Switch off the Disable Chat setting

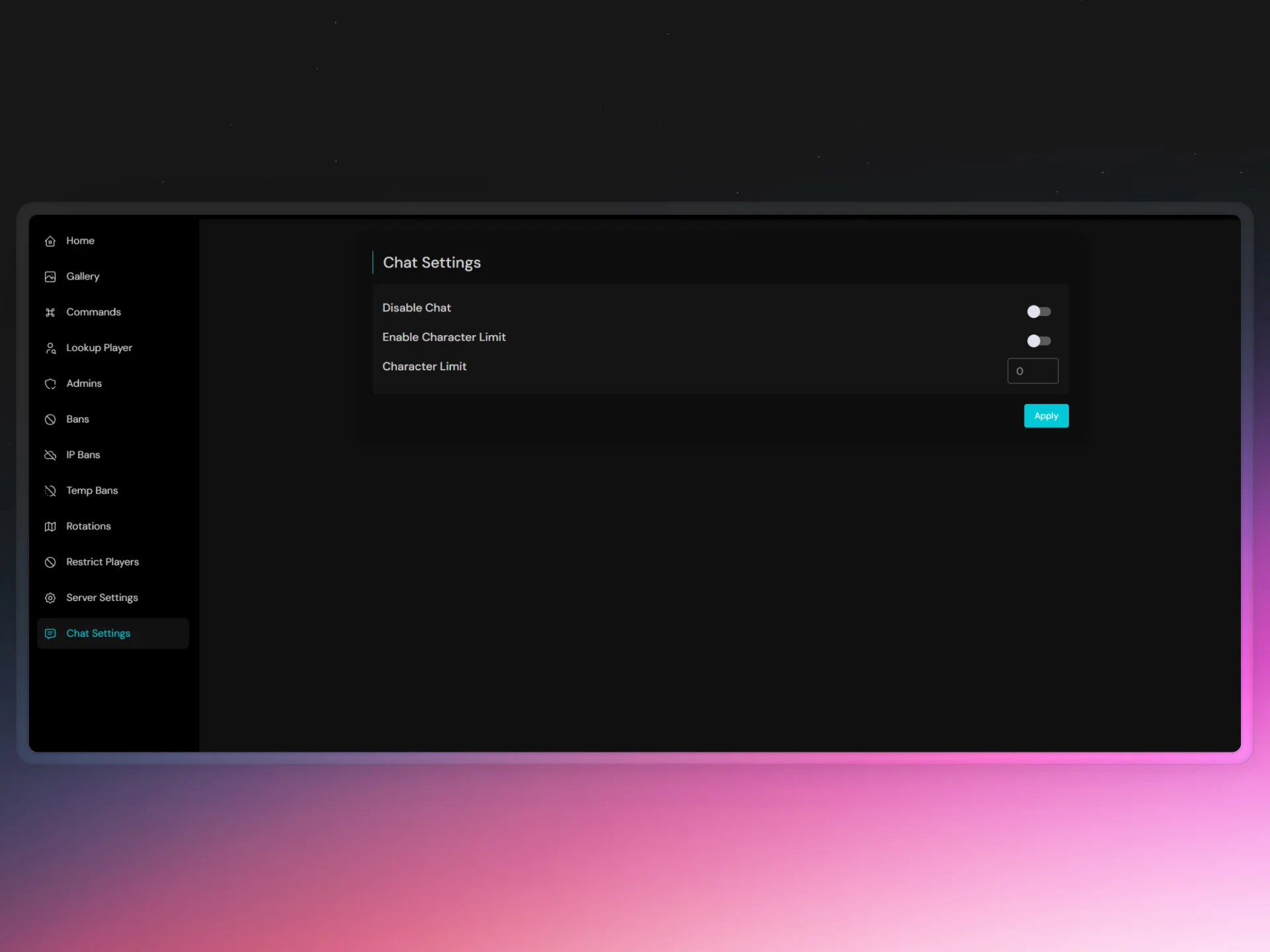(1039, 311)
